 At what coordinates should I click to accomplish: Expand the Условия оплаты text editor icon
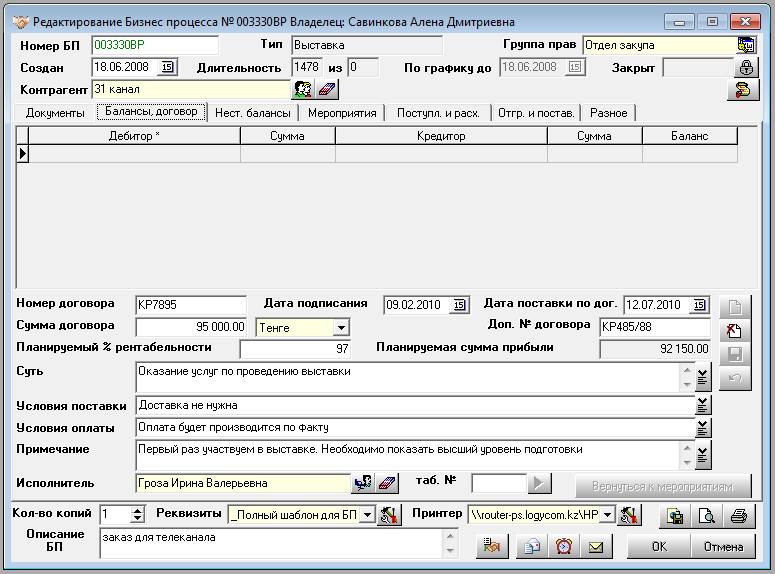coord(702,428)
